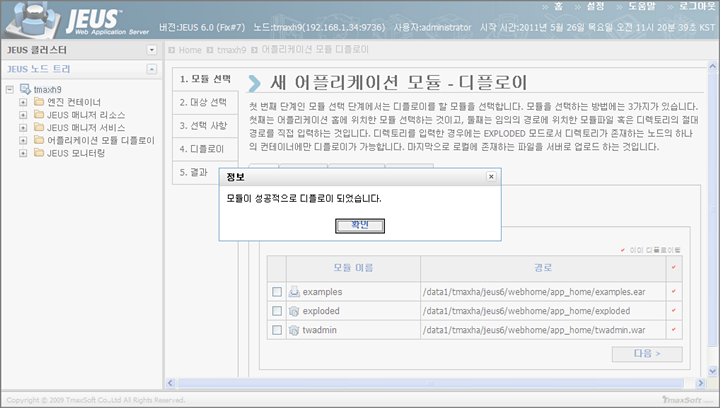Check the exploded module checkbox
This screenshot has width=720, height=408.
coord(277,311)
